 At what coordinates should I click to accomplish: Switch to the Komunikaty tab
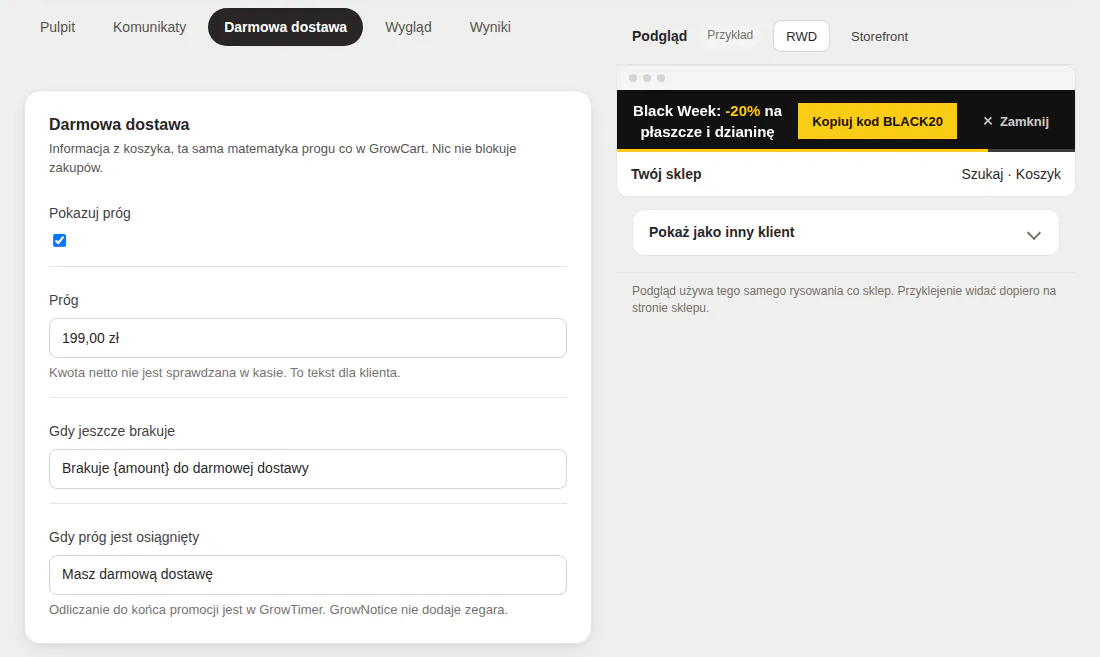point(149,27)
